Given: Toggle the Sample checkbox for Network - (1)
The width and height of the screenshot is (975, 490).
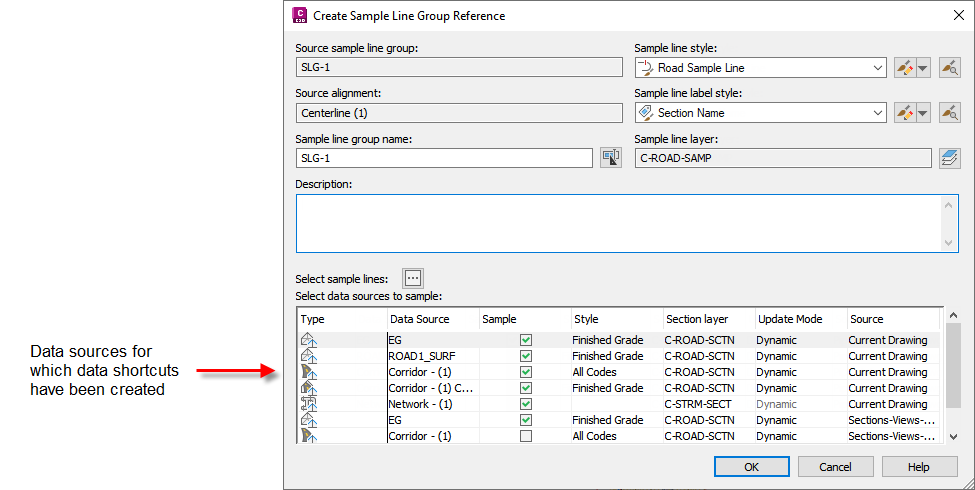Looking at the screenshot, I should point(526,404).
